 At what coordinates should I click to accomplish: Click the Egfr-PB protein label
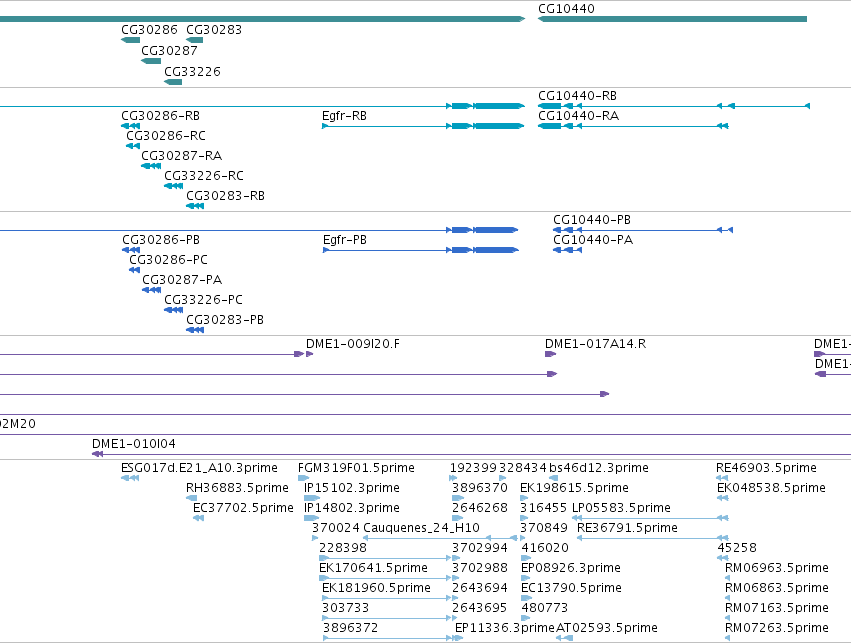tap(345, 240)
